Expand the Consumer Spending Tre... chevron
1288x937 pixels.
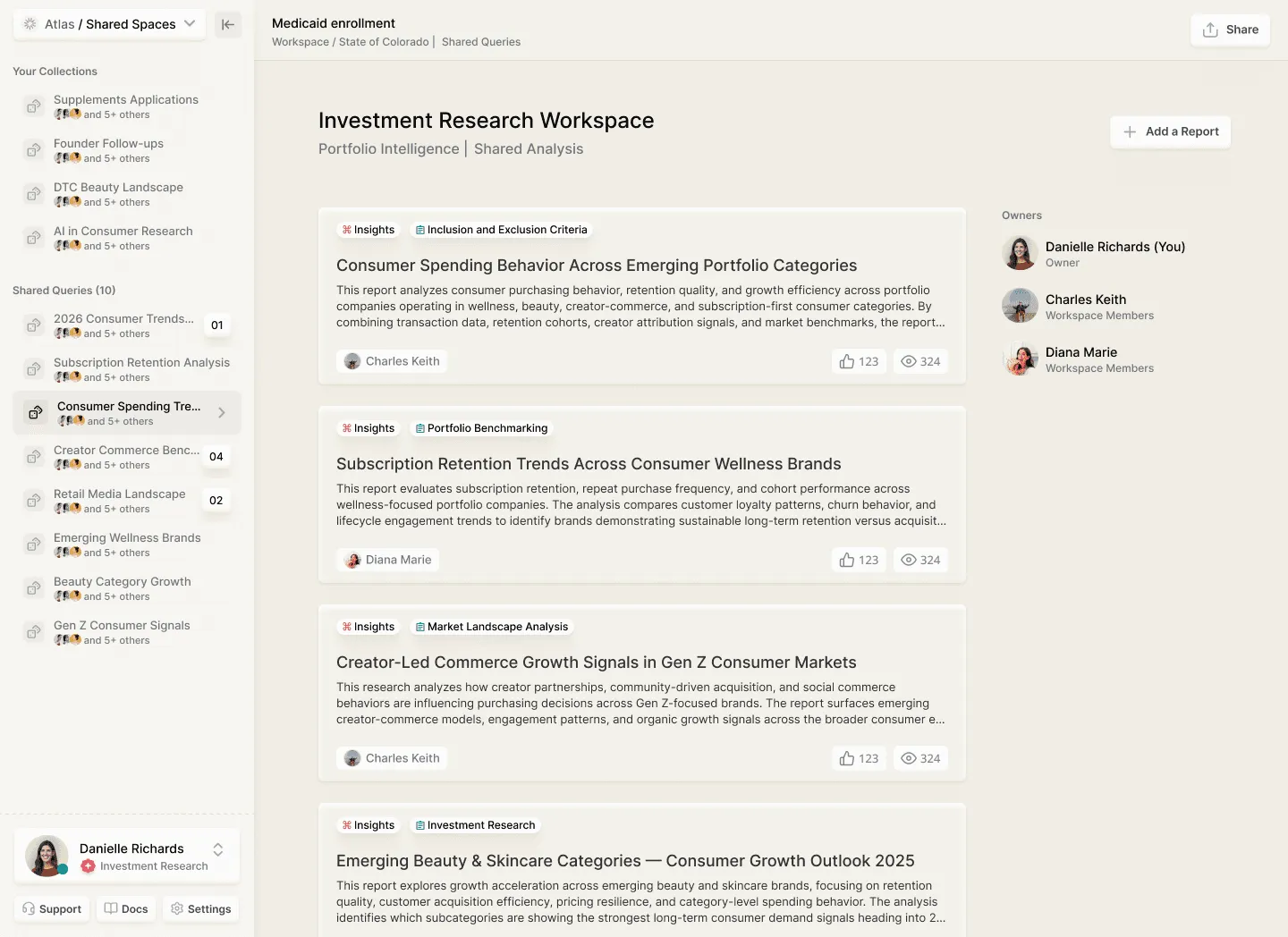[222, 412]
